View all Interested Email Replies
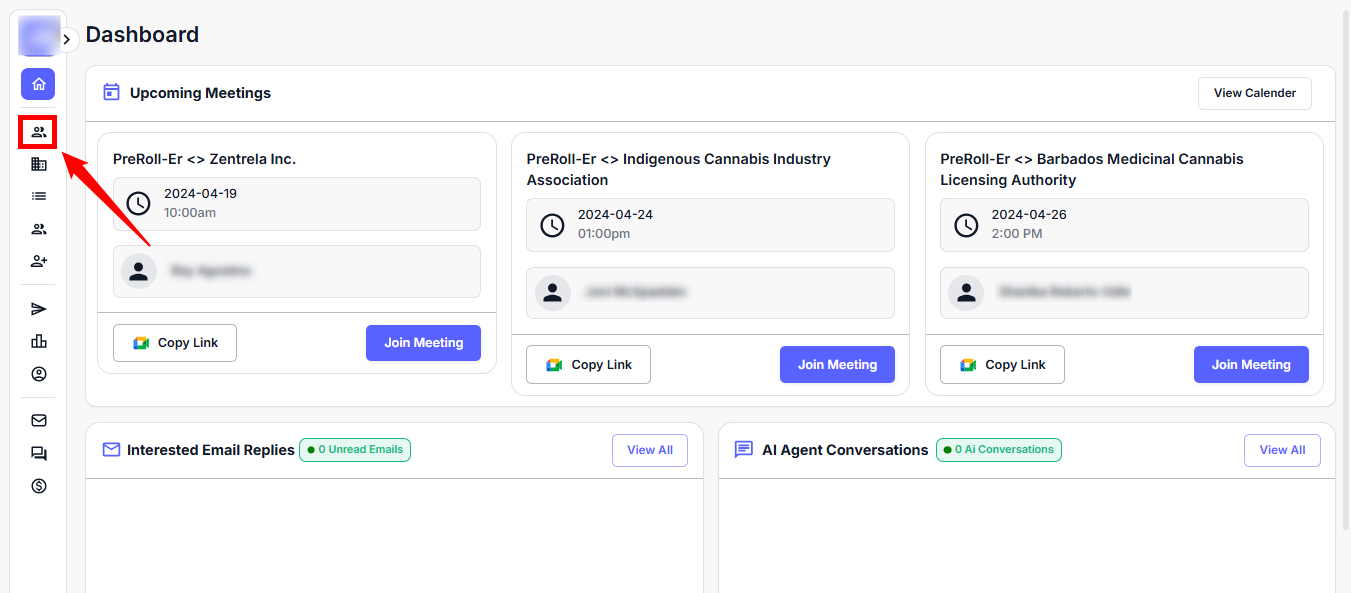The image size is (1351, 593). coord(649,450)
